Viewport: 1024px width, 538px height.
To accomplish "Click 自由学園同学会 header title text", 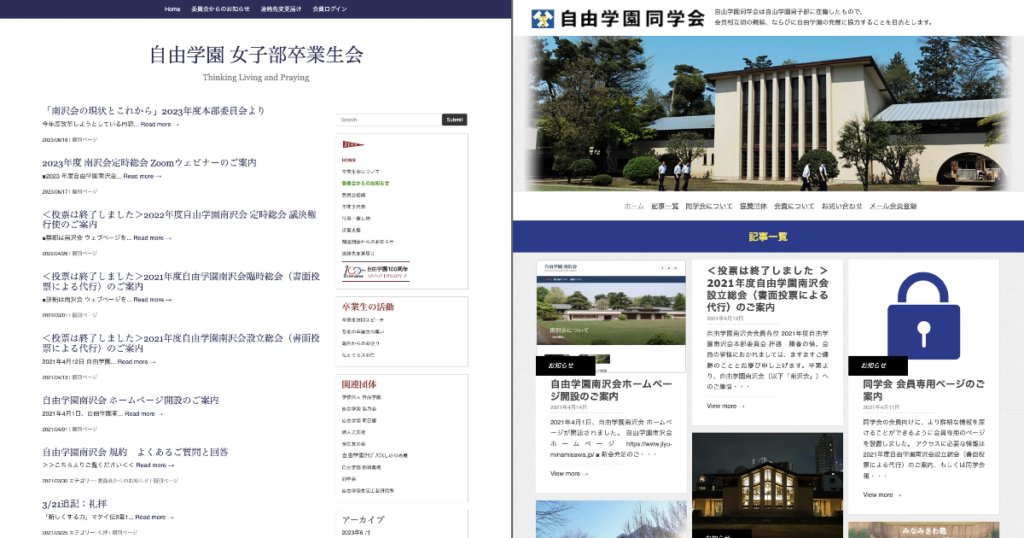I will pos(633,18).
